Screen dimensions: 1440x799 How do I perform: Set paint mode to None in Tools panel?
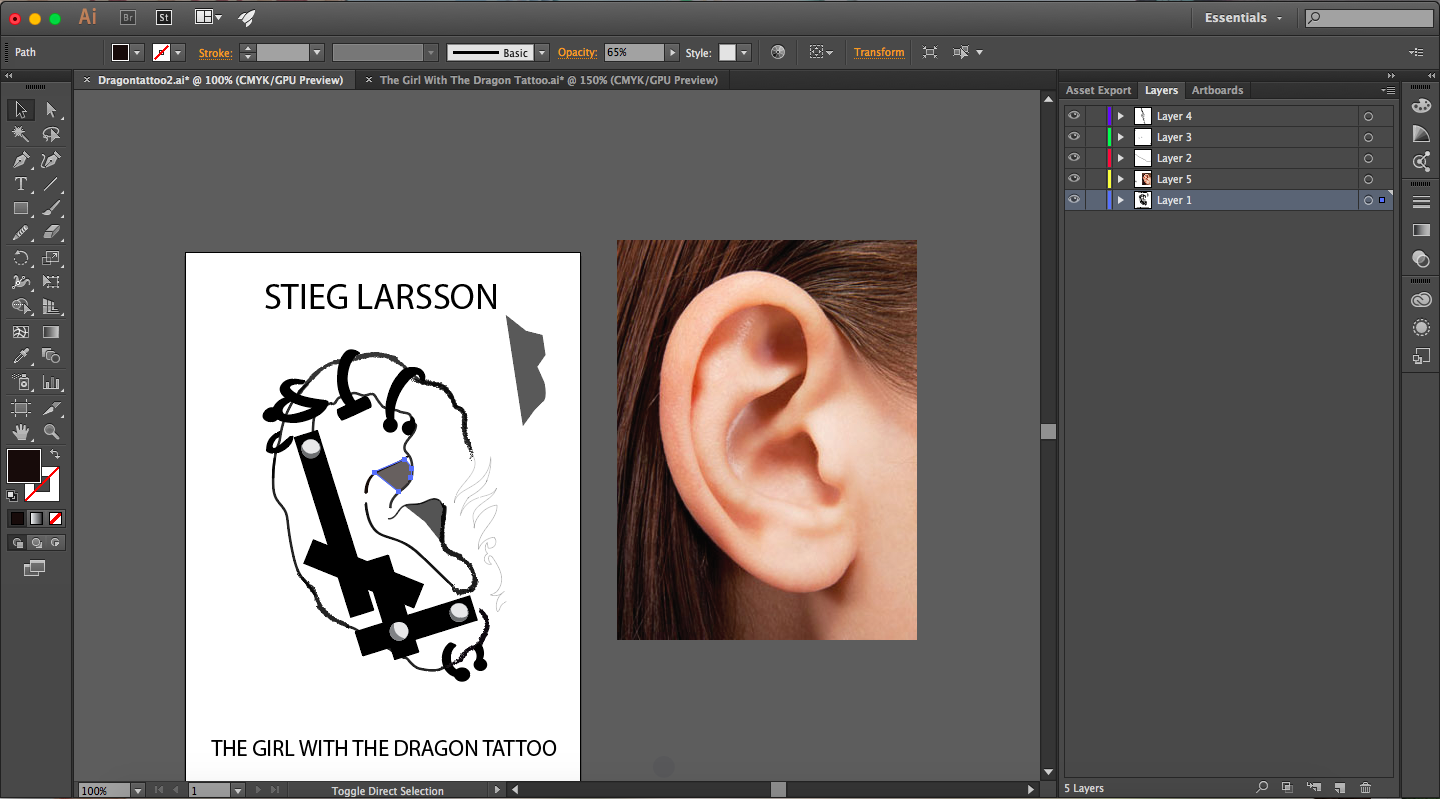pyautogui.click(x=56, y=518)
